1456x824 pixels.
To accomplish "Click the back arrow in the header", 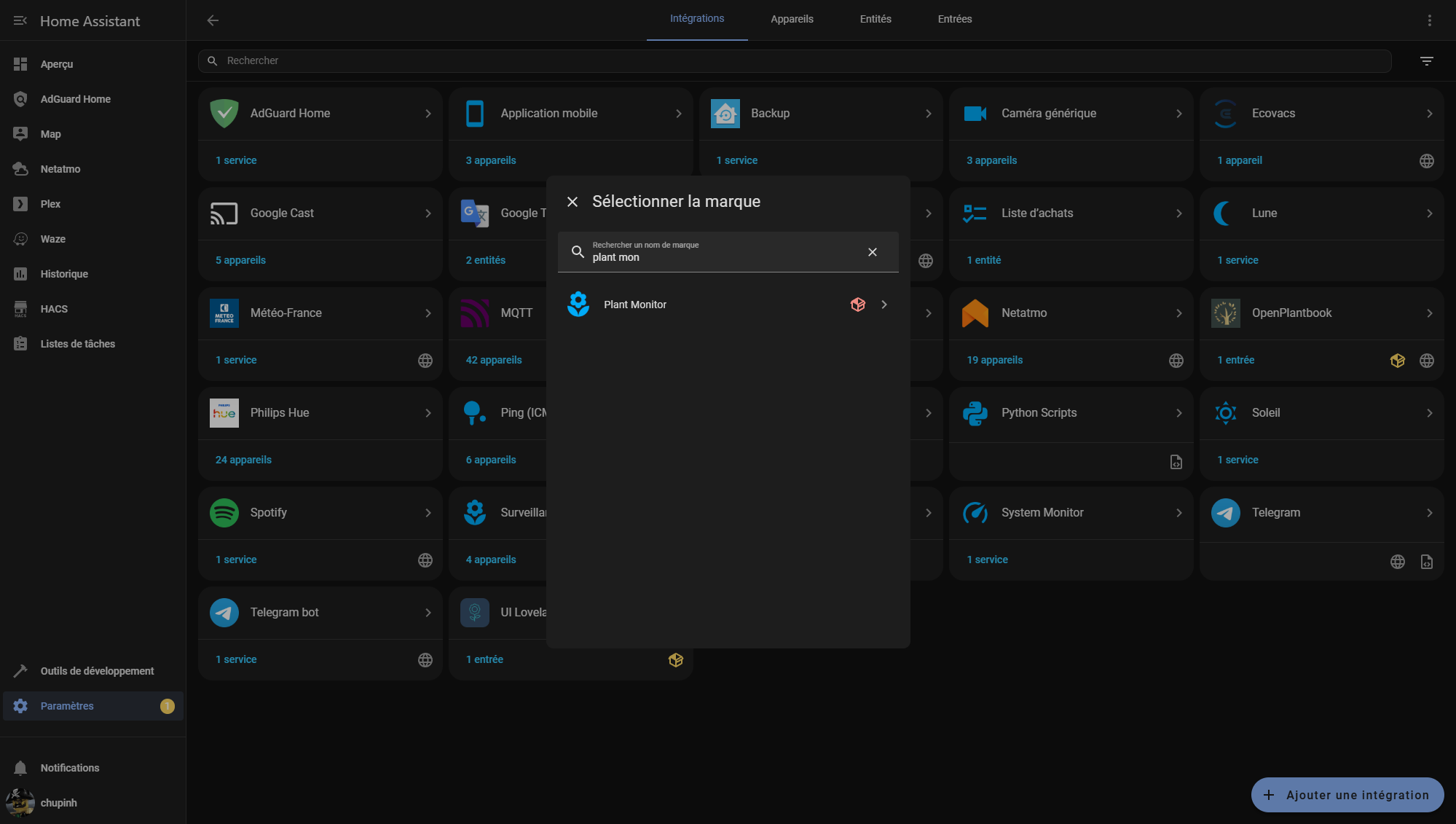I will click(x=213, y=20).
